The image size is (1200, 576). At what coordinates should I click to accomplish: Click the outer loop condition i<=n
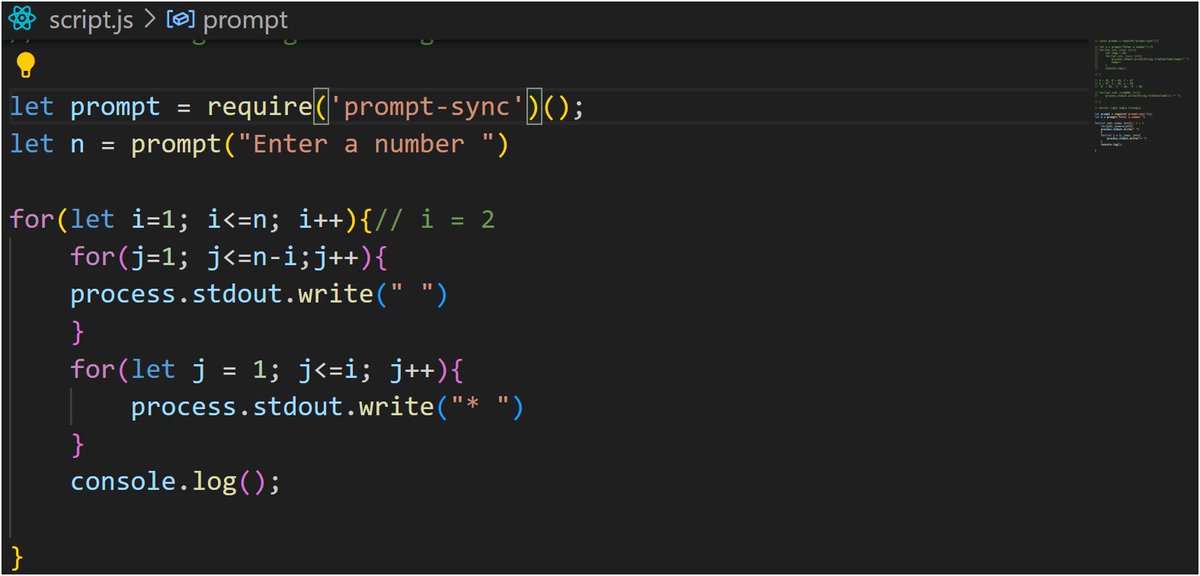(237, 219)
